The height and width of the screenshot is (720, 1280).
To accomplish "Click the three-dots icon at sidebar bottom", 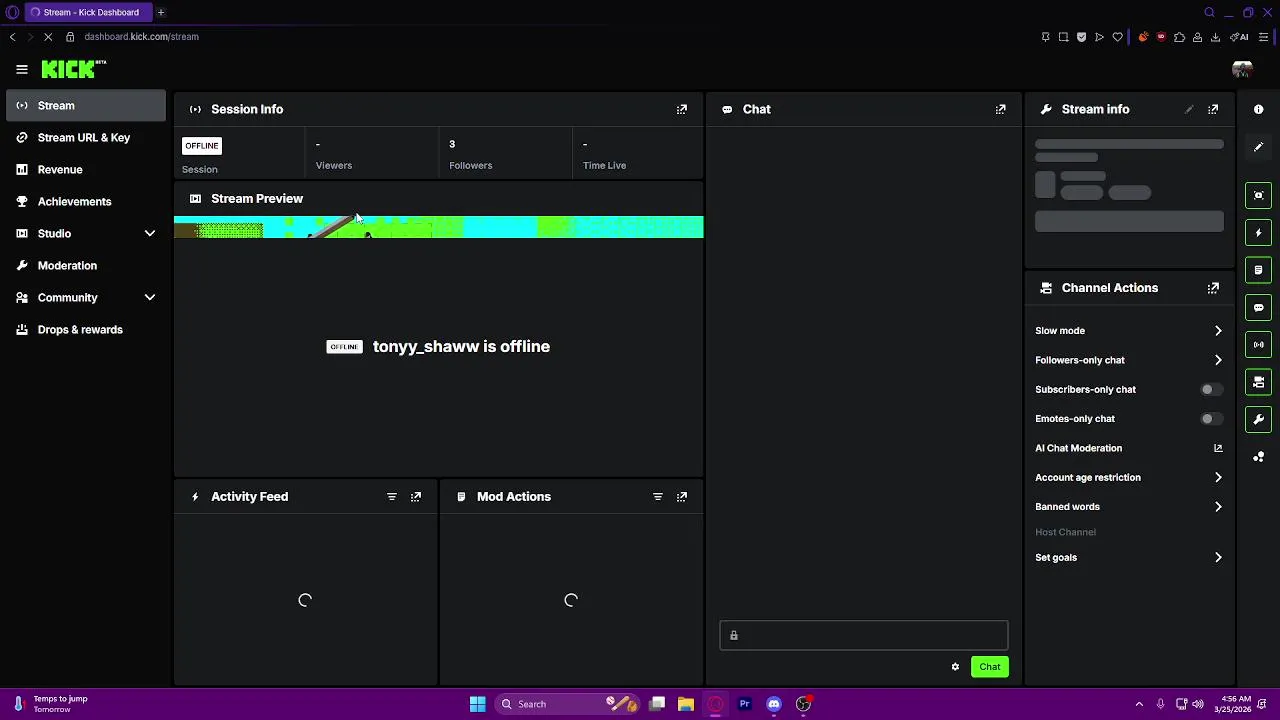I will pos(1259,457).
